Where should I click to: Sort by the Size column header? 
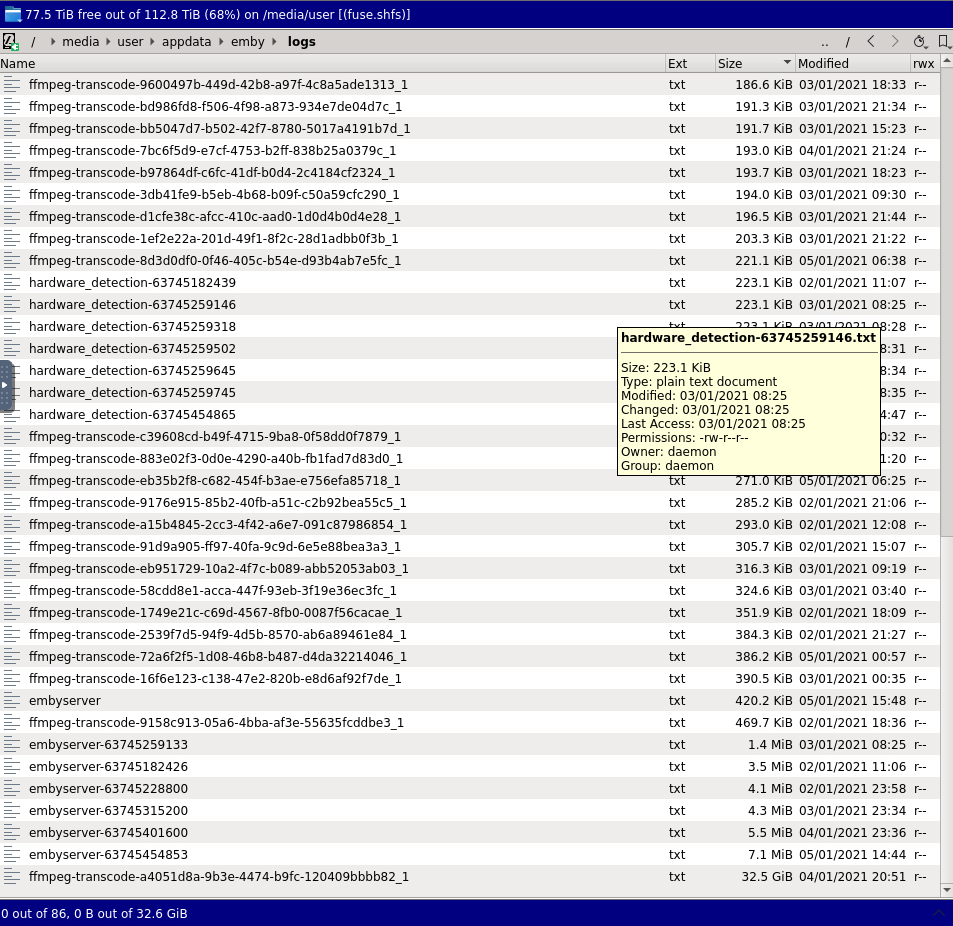pyautogui.click(x=754, y=63)
